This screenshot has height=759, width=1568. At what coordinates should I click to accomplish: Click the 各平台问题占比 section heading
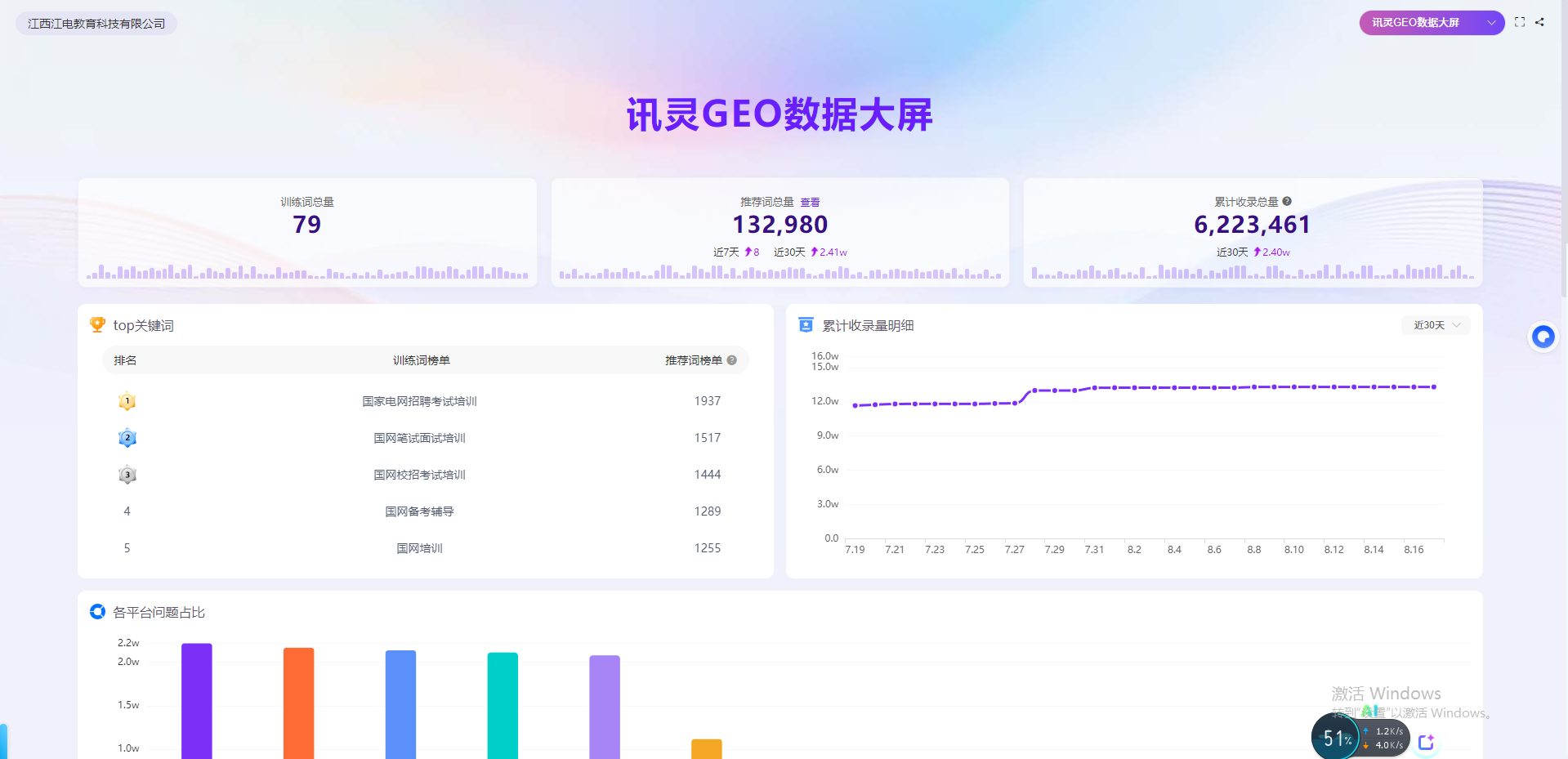click(x=159, y=612)
